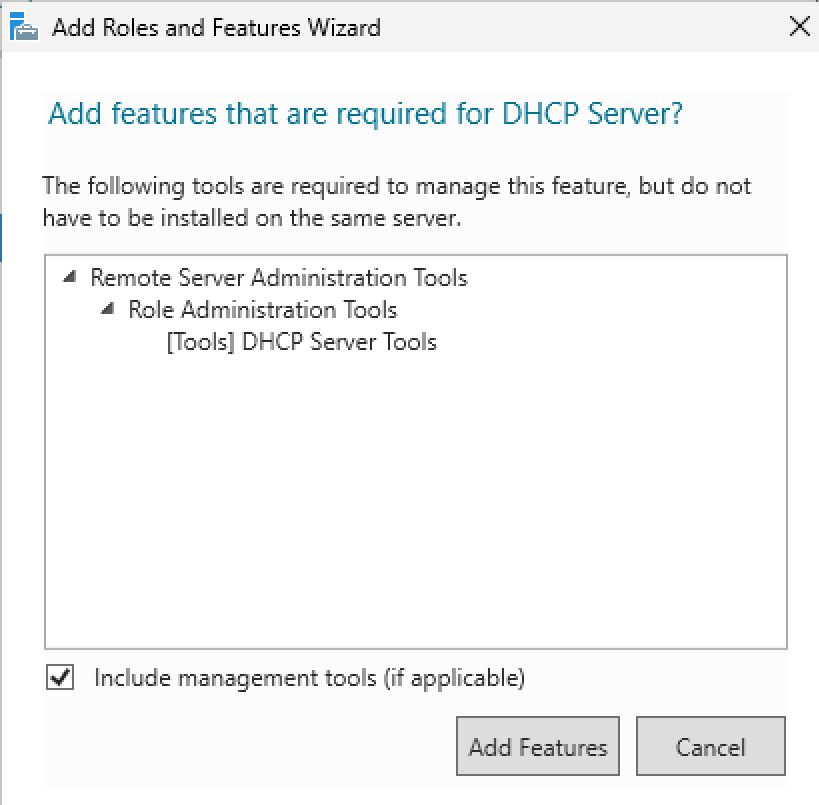Screen dimensions: 819x805
Task: Close the Add Roles and Features Wizard dialog
Action: click(x=799, y=27)
